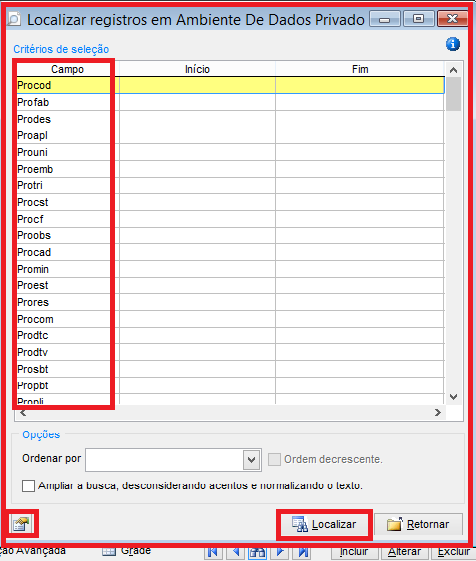Click the Início cell of Procod row
The image size is (476, 561).
coord(197,86)
